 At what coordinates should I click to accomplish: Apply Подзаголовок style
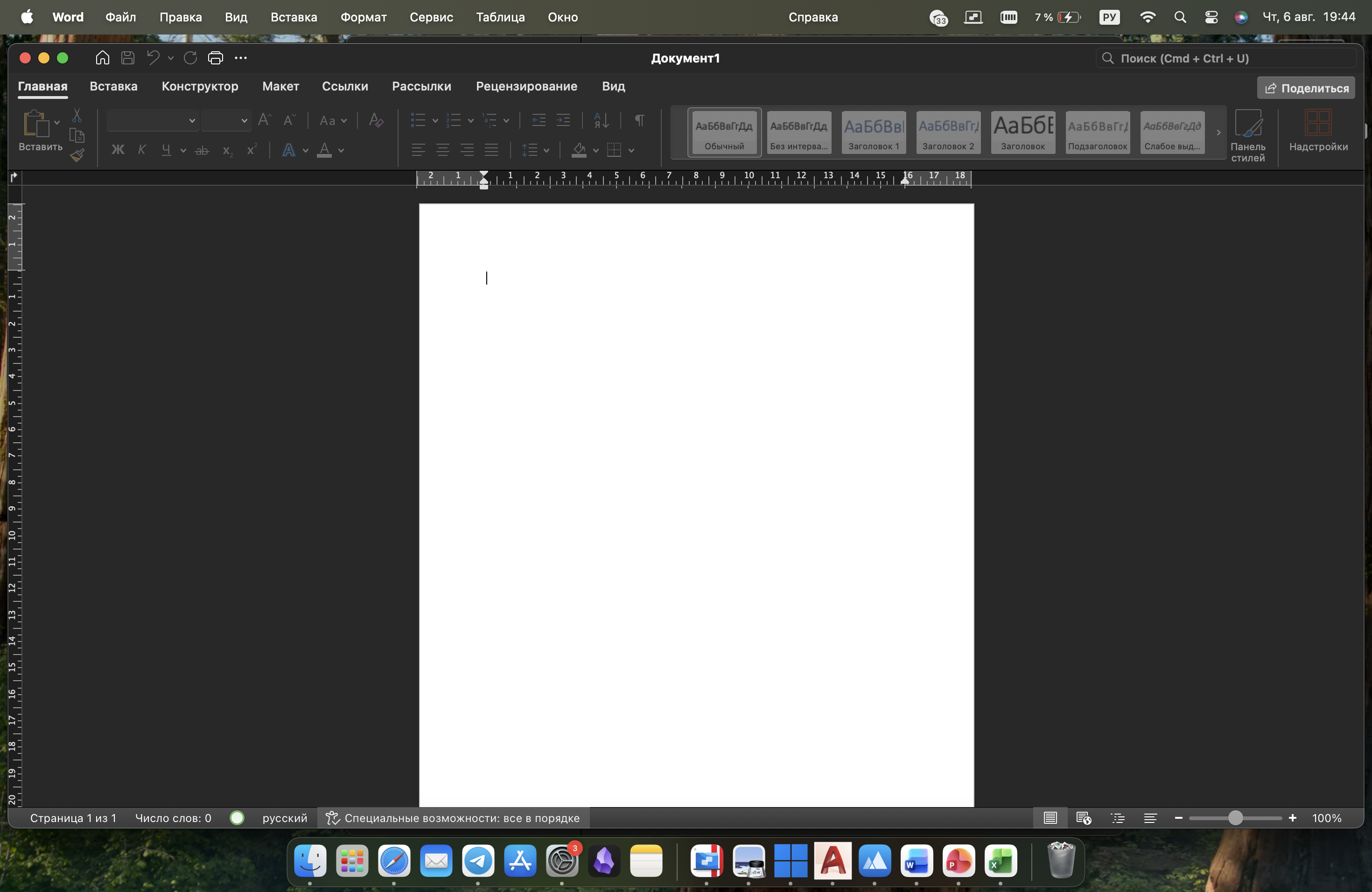tap(1097, 132)
